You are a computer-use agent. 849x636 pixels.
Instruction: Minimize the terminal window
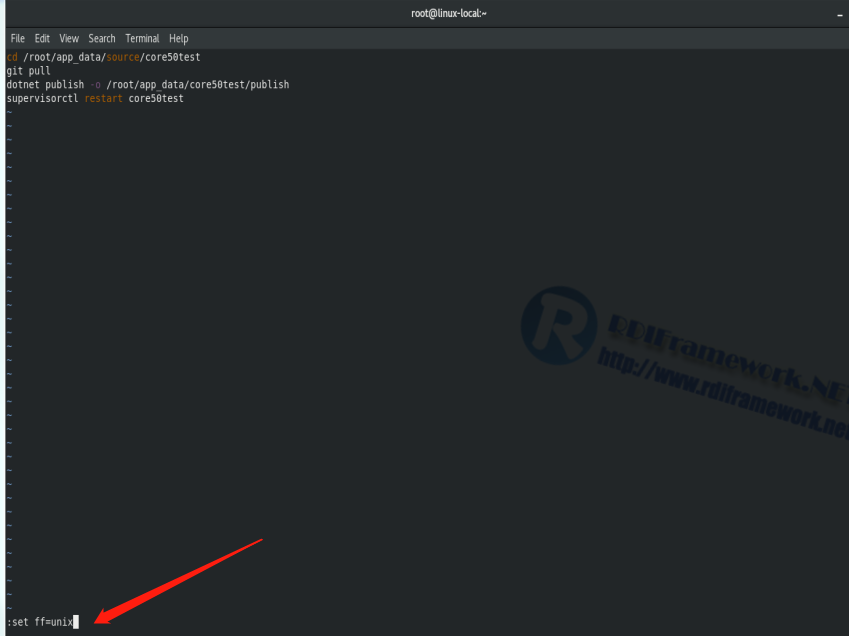840,15
